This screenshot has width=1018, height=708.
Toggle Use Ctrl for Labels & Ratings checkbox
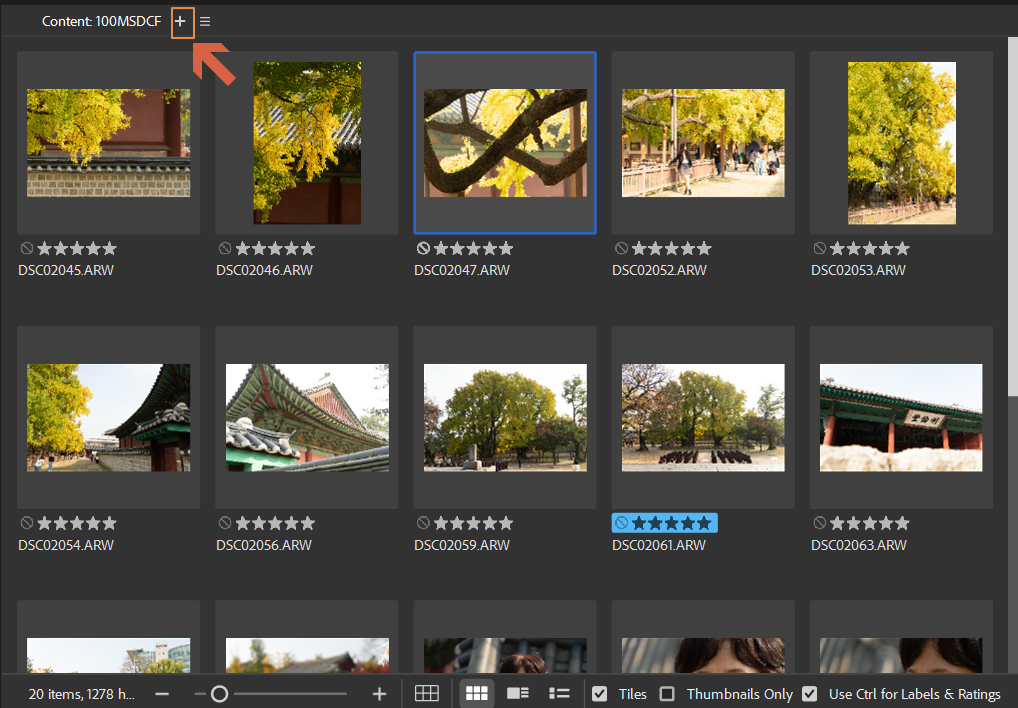pos(810,694)
